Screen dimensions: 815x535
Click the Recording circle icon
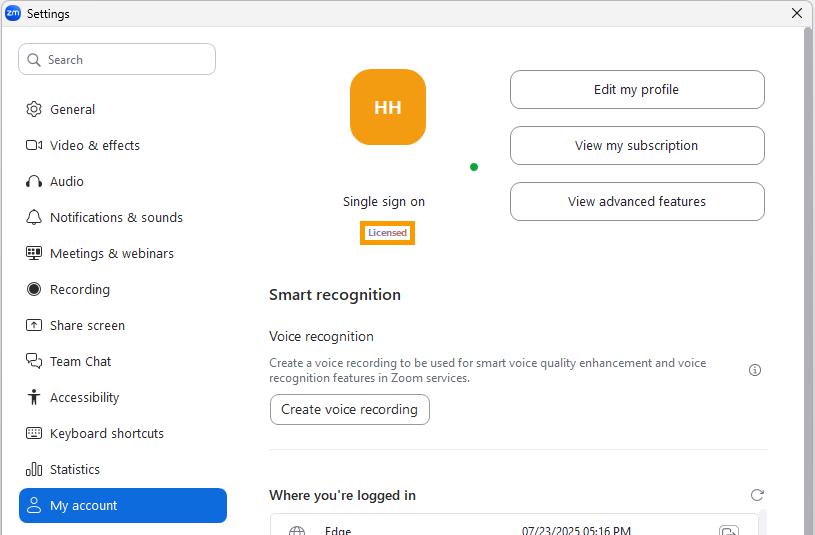34,289
